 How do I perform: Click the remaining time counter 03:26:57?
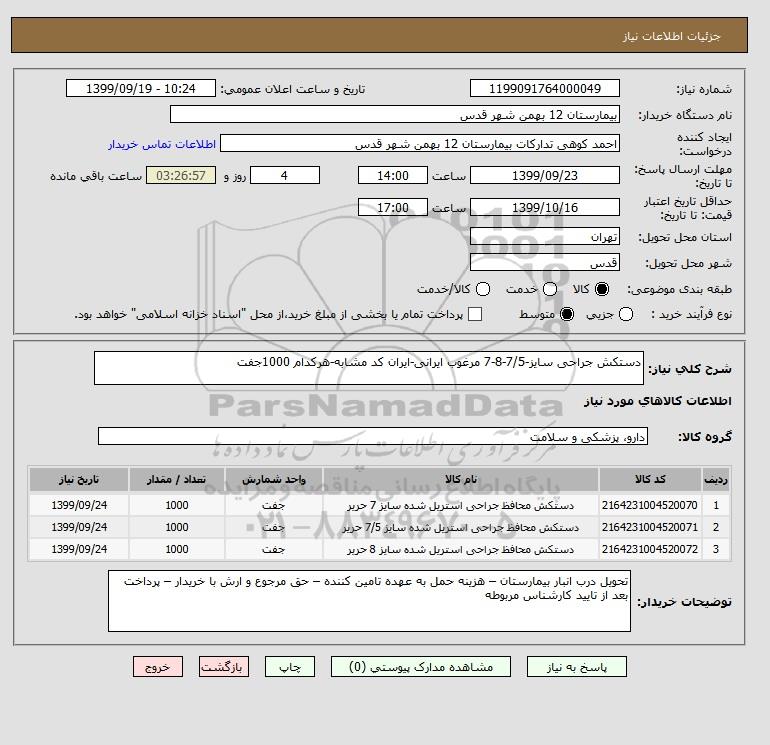click(x=181, y=175)
